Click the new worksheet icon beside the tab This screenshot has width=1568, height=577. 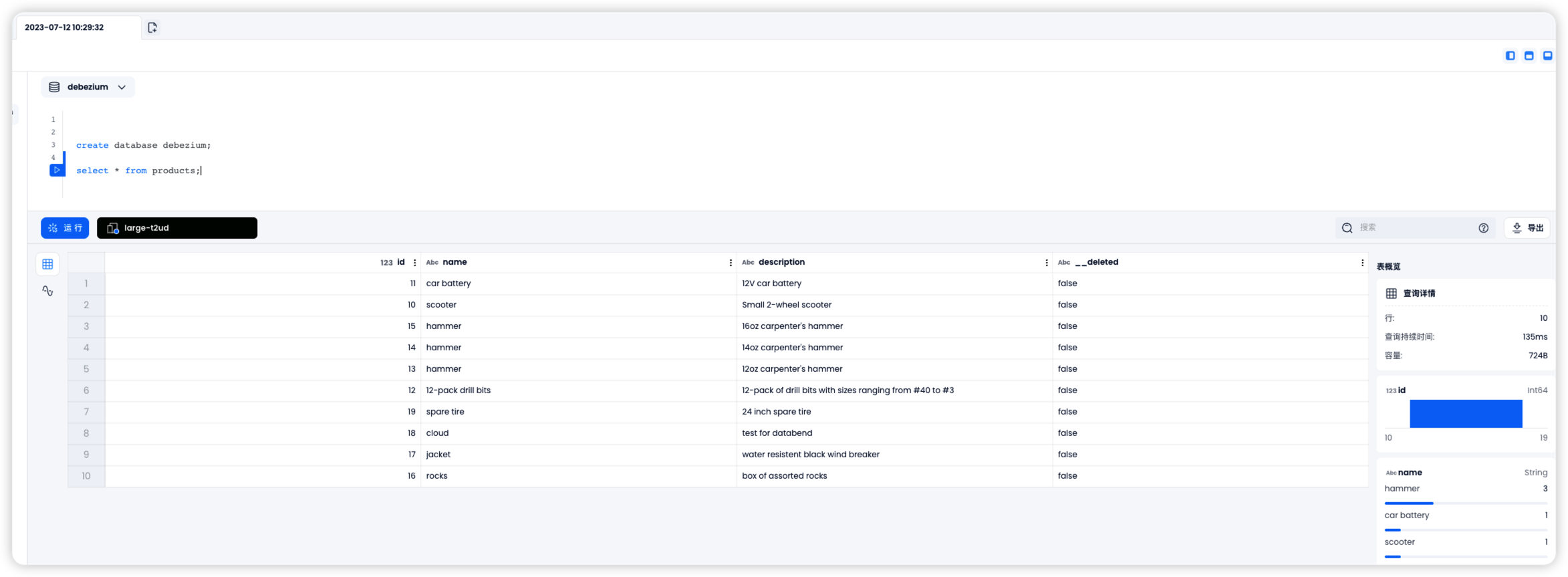(152, 27)
